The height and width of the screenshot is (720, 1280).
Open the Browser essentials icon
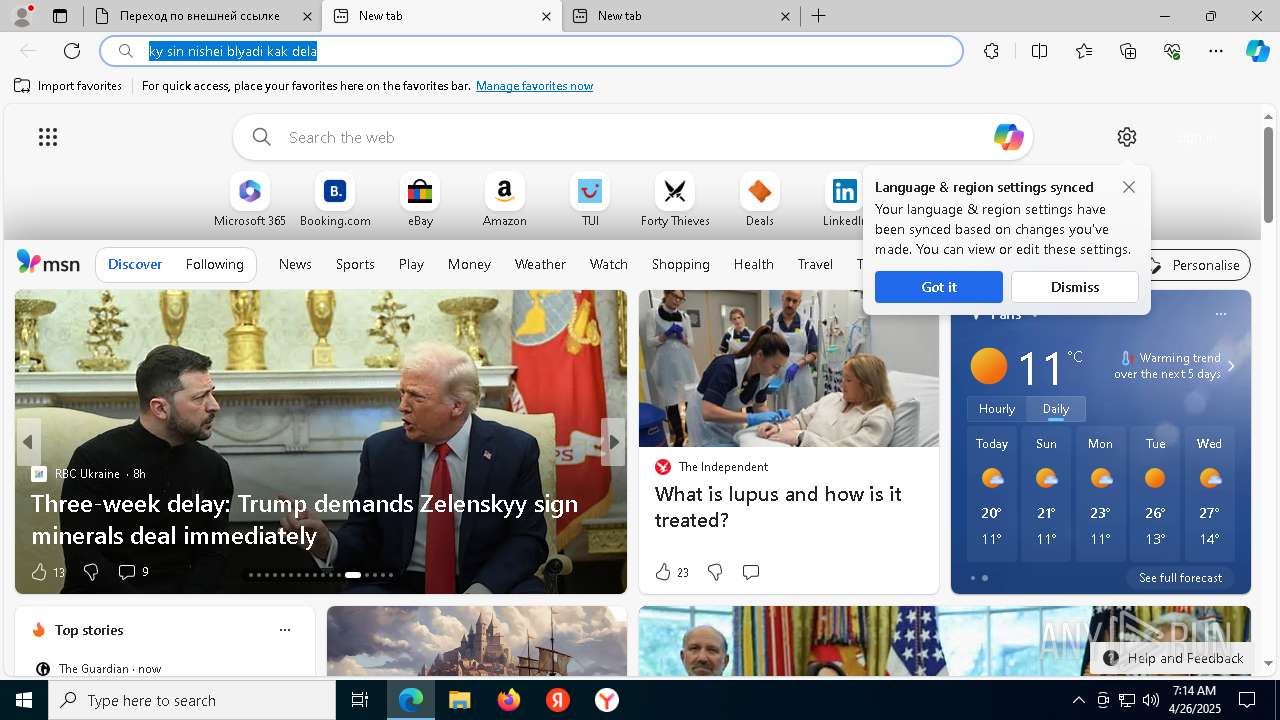point(1172,51)
